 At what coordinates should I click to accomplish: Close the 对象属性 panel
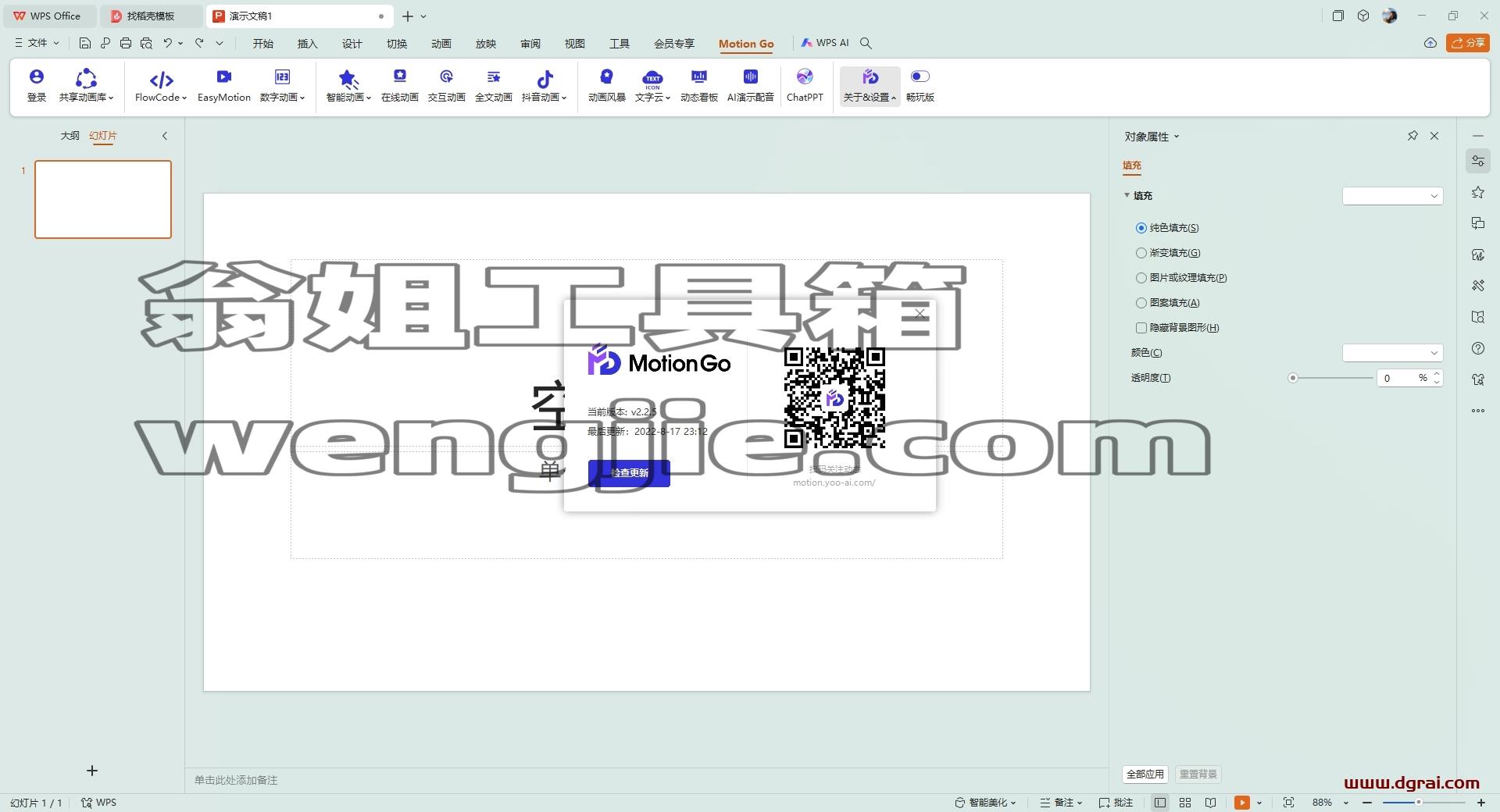1434,136
